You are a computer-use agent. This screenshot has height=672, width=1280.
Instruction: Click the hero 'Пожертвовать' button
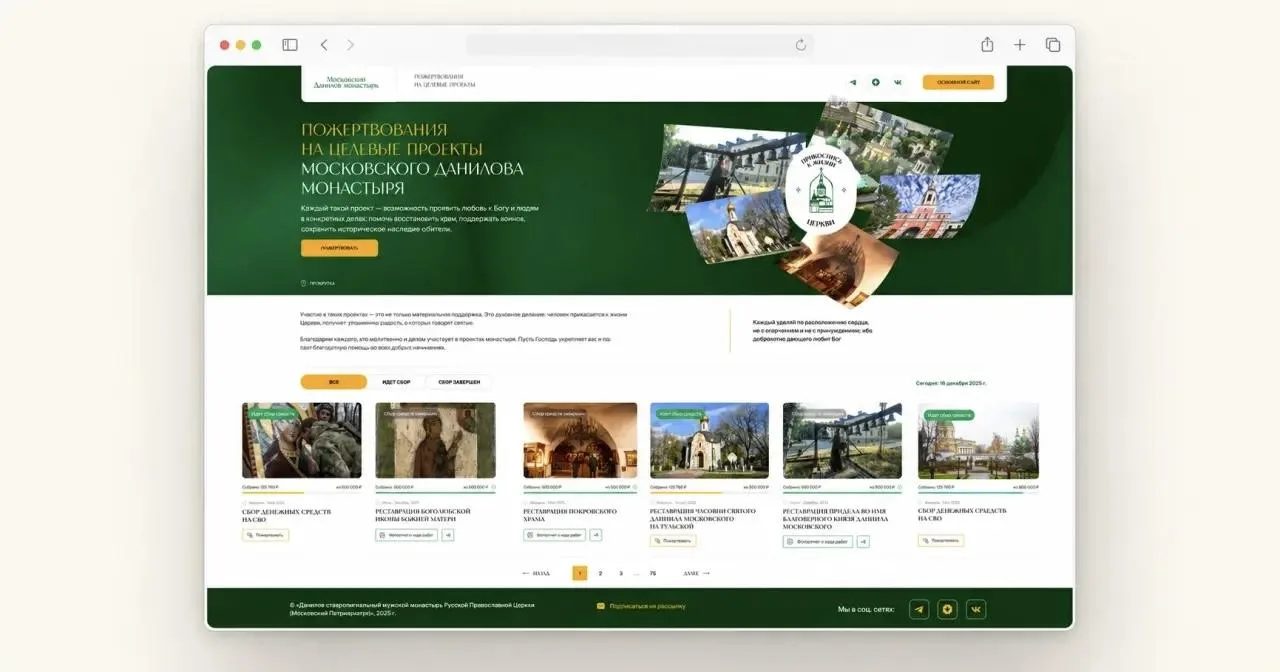click(x=339, y=248)
